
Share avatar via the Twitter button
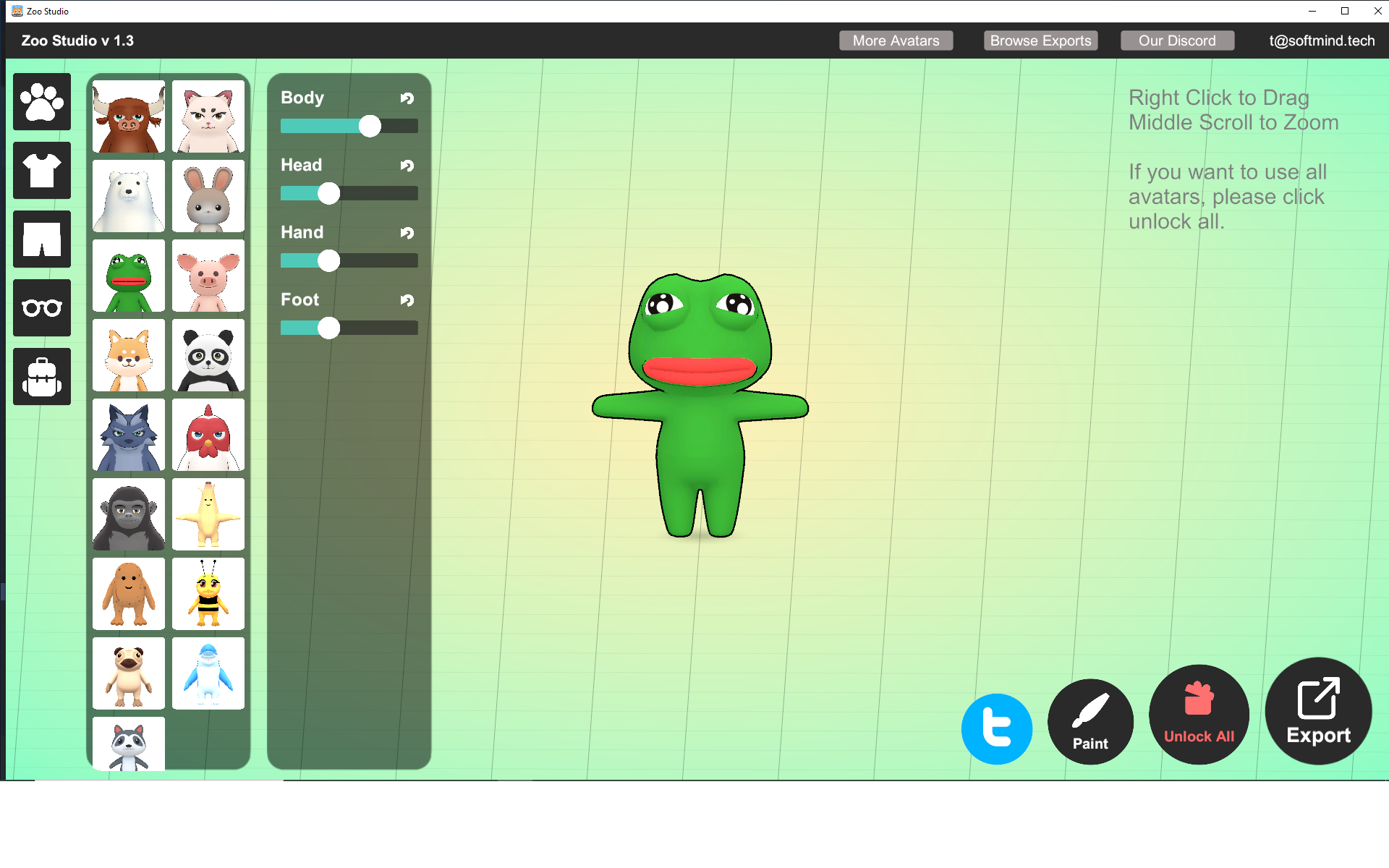(996, 728)
